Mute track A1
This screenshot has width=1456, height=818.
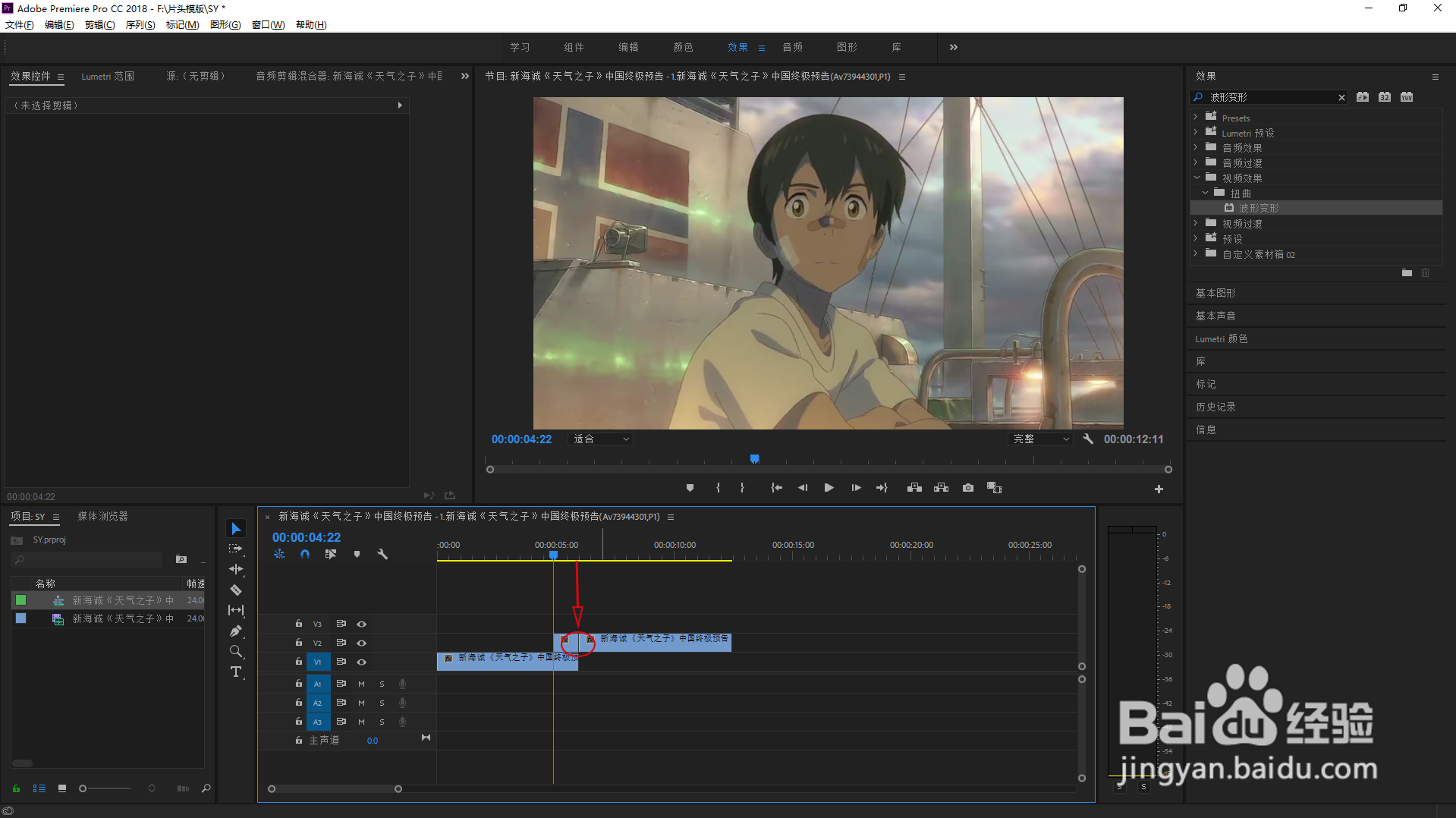click(361, 684)
